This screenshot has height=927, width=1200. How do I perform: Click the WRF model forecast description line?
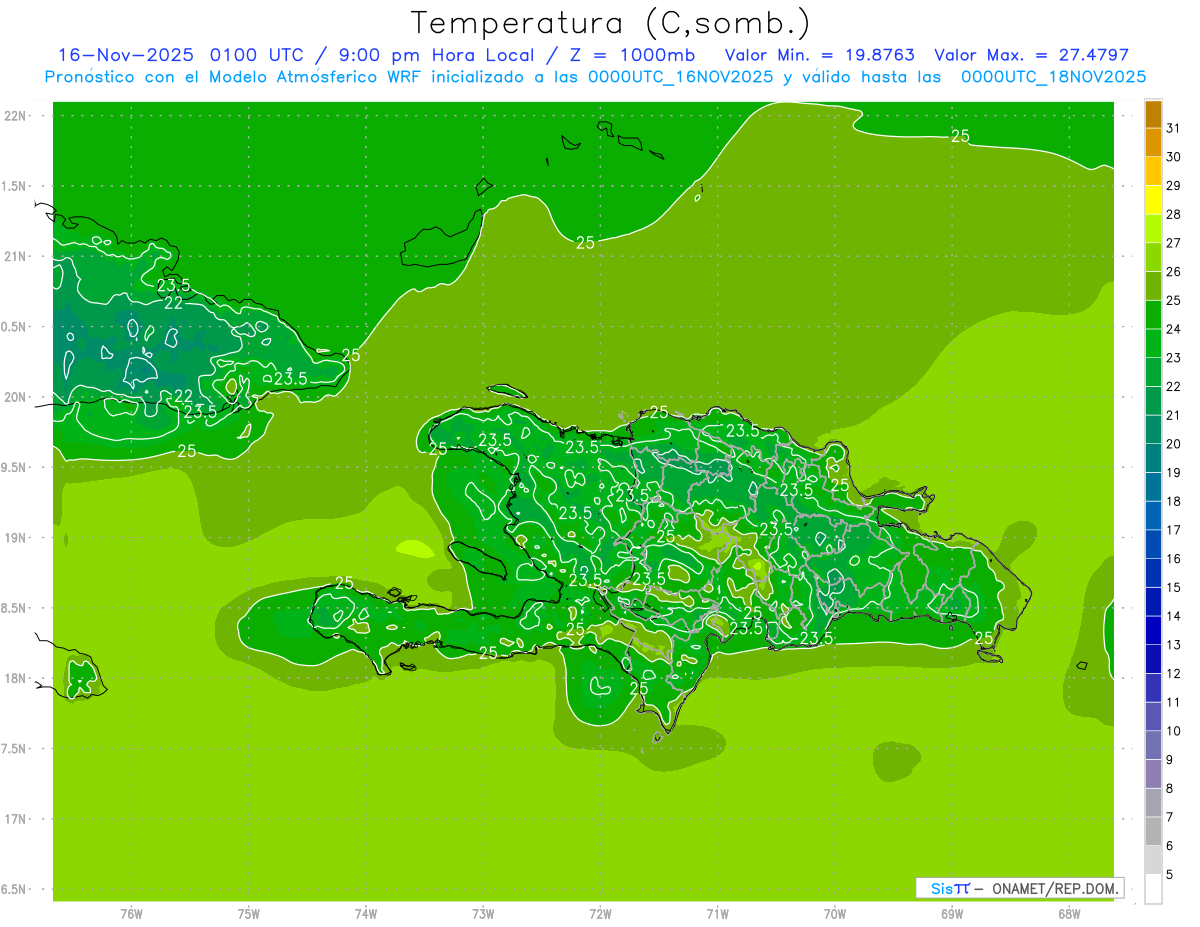(x=595, y=77)
